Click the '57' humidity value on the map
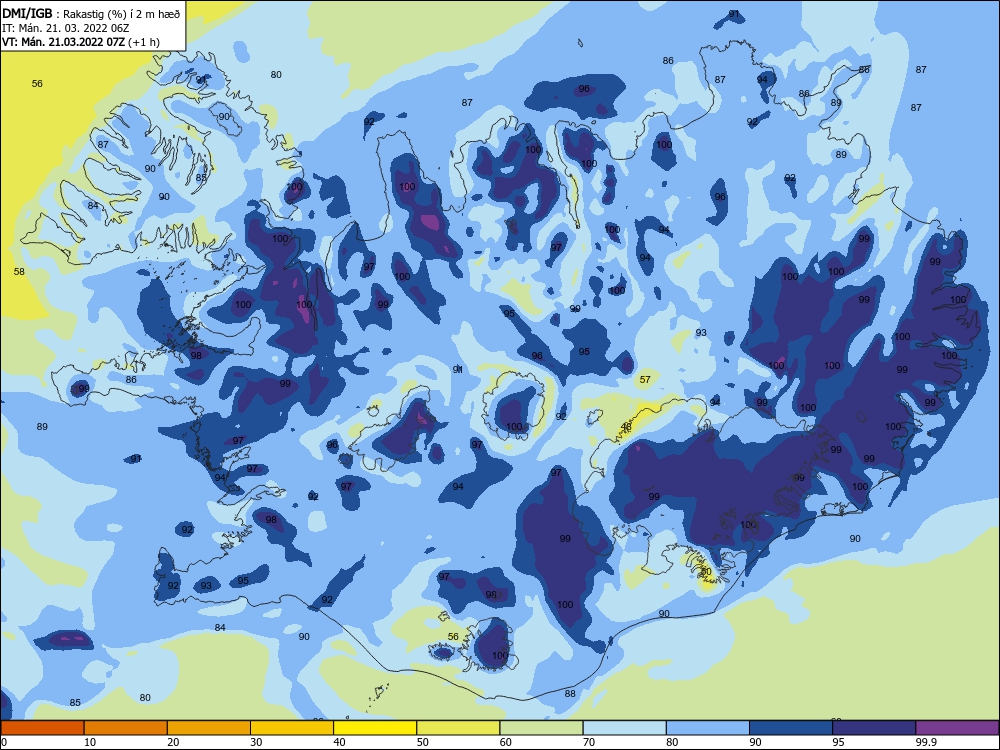 click(645, 379)
